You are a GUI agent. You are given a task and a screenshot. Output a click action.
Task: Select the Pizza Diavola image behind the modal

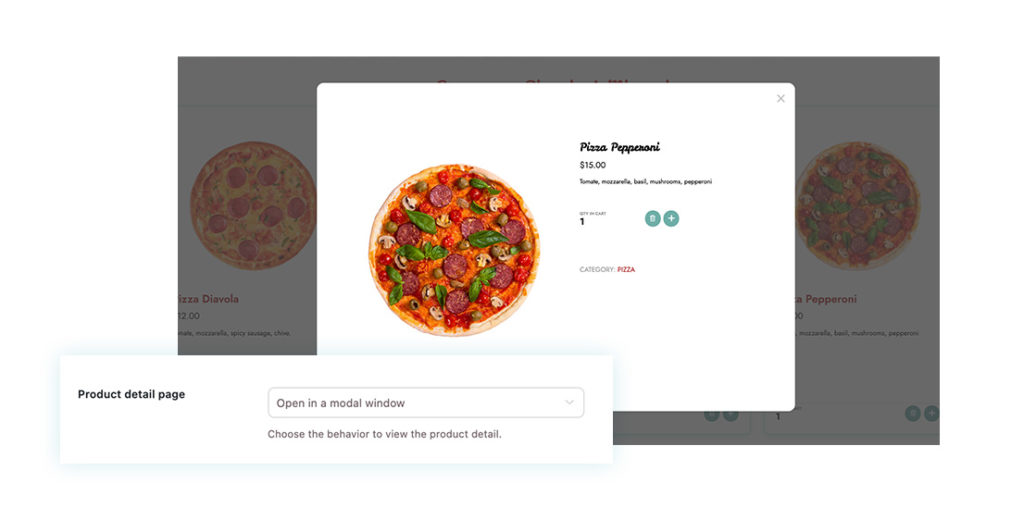(x=250, y=206)
